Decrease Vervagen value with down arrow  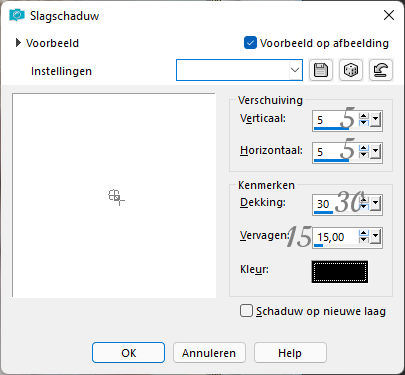[x=364, y=240]
